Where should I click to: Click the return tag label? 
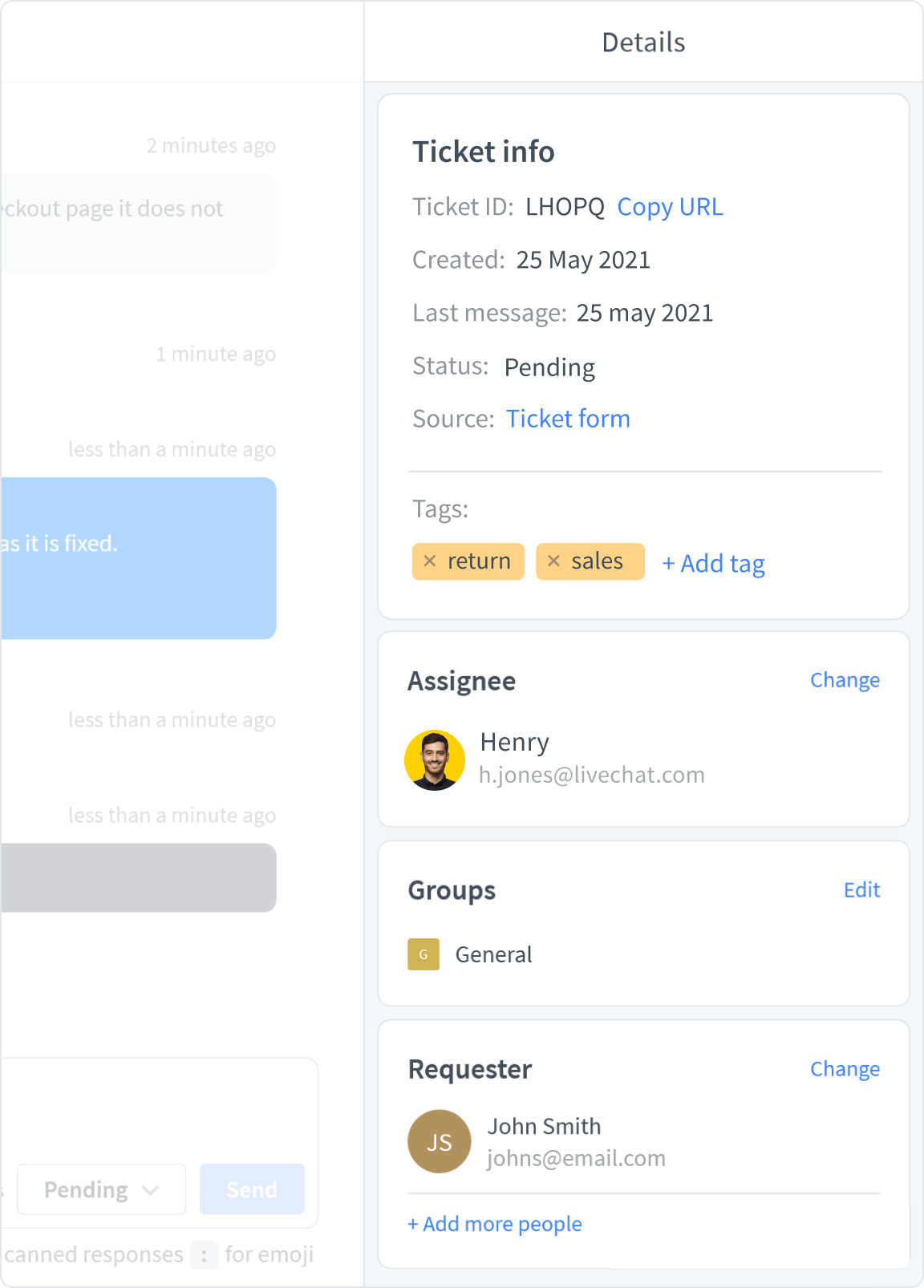click(x=480, y=561)
